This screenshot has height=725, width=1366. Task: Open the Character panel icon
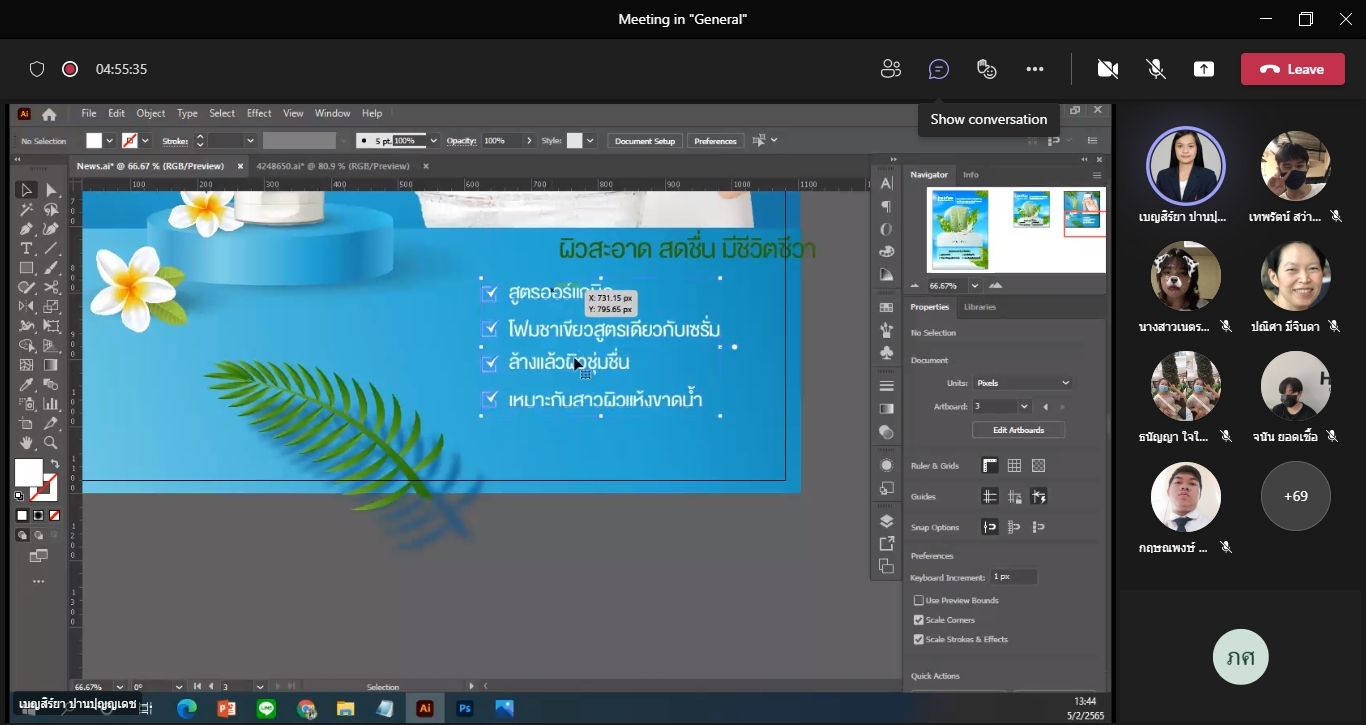[x=886, y=183]
